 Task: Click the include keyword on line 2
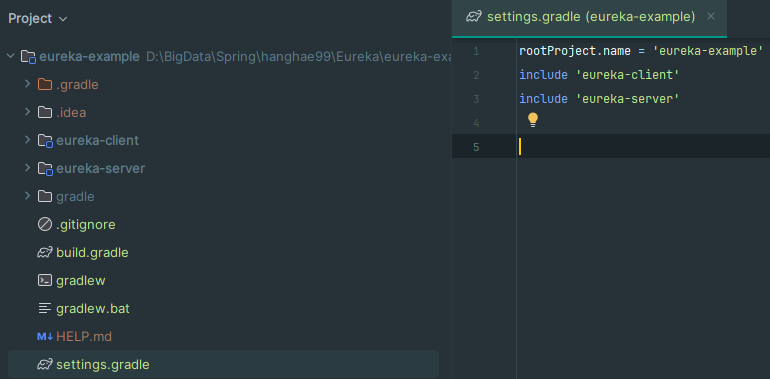[x=544, y=75]
